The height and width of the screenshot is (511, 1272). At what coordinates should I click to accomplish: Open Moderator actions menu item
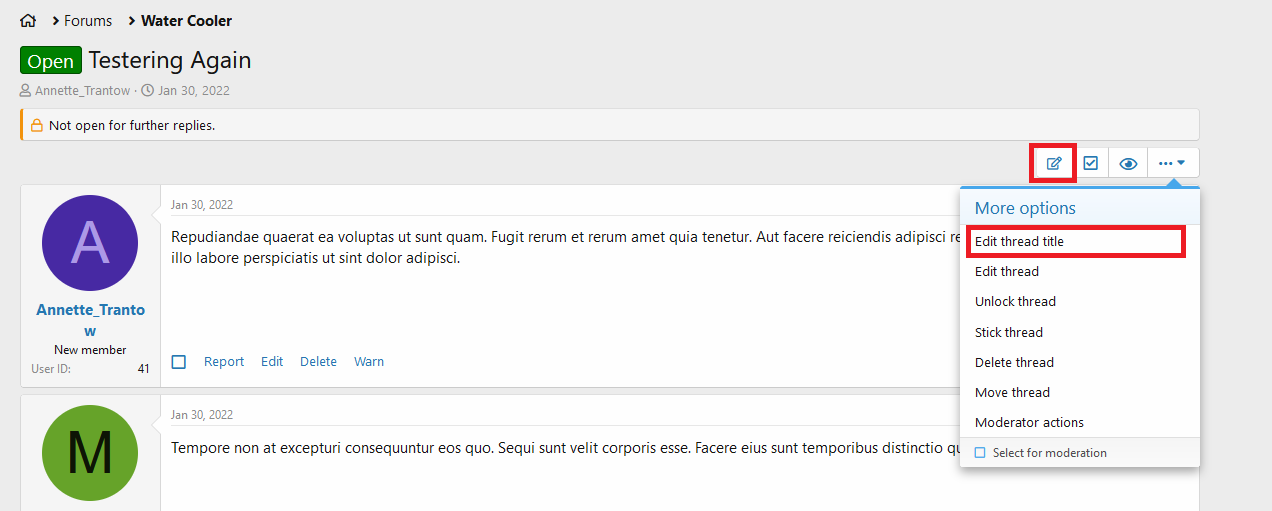pyautogui.click(x=1029, y=422)
